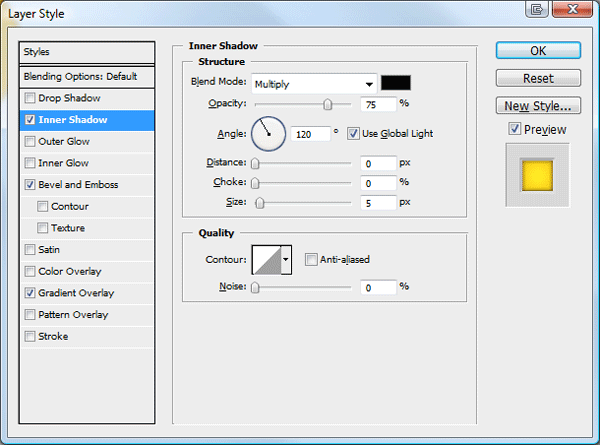Enable the Contour sub-effect checkbox

point(42,207)
